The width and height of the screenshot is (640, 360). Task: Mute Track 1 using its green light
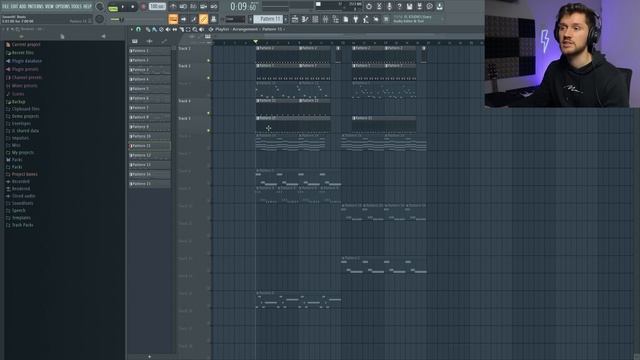pos(209,60)
